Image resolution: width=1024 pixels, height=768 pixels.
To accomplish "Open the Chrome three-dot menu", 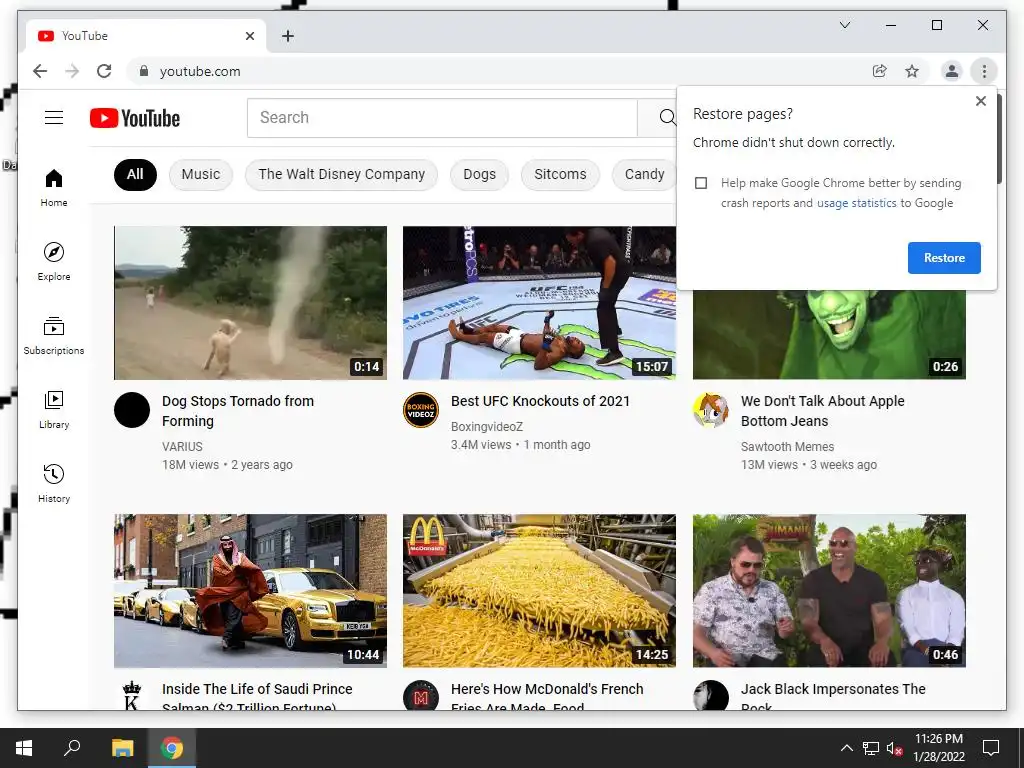I will point(984,71).
